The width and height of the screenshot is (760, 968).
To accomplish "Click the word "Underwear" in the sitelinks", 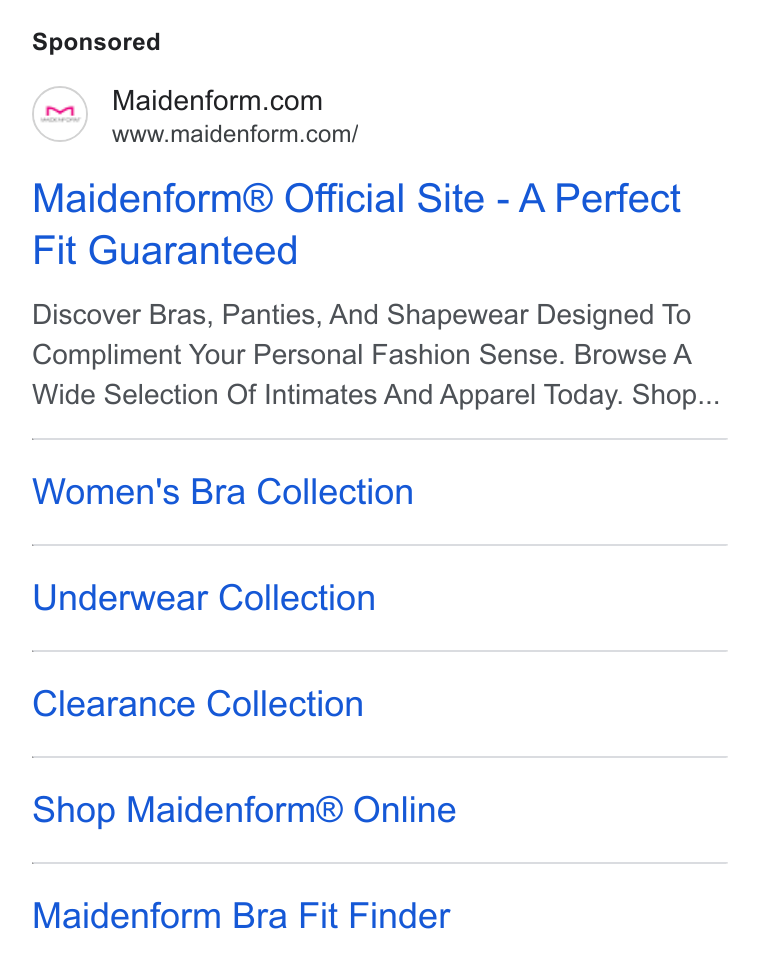I will 120,598.
